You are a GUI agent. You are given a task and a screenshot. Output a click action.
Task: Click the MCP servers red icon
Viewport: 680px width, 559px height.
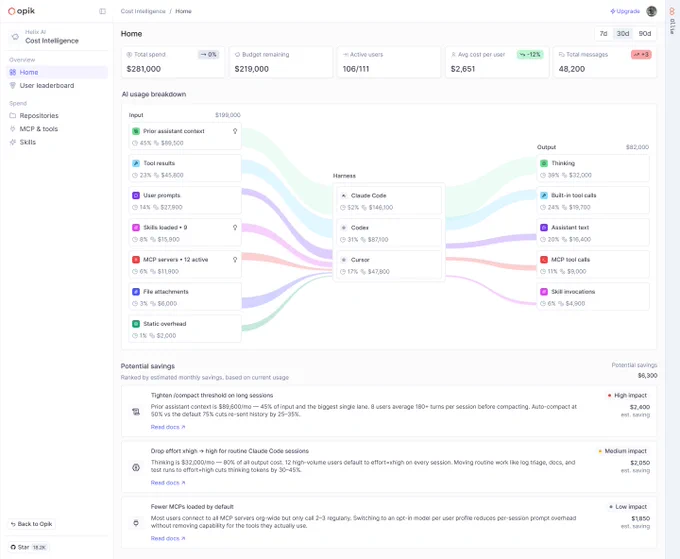pyautogui.click(x=136, y=259)
